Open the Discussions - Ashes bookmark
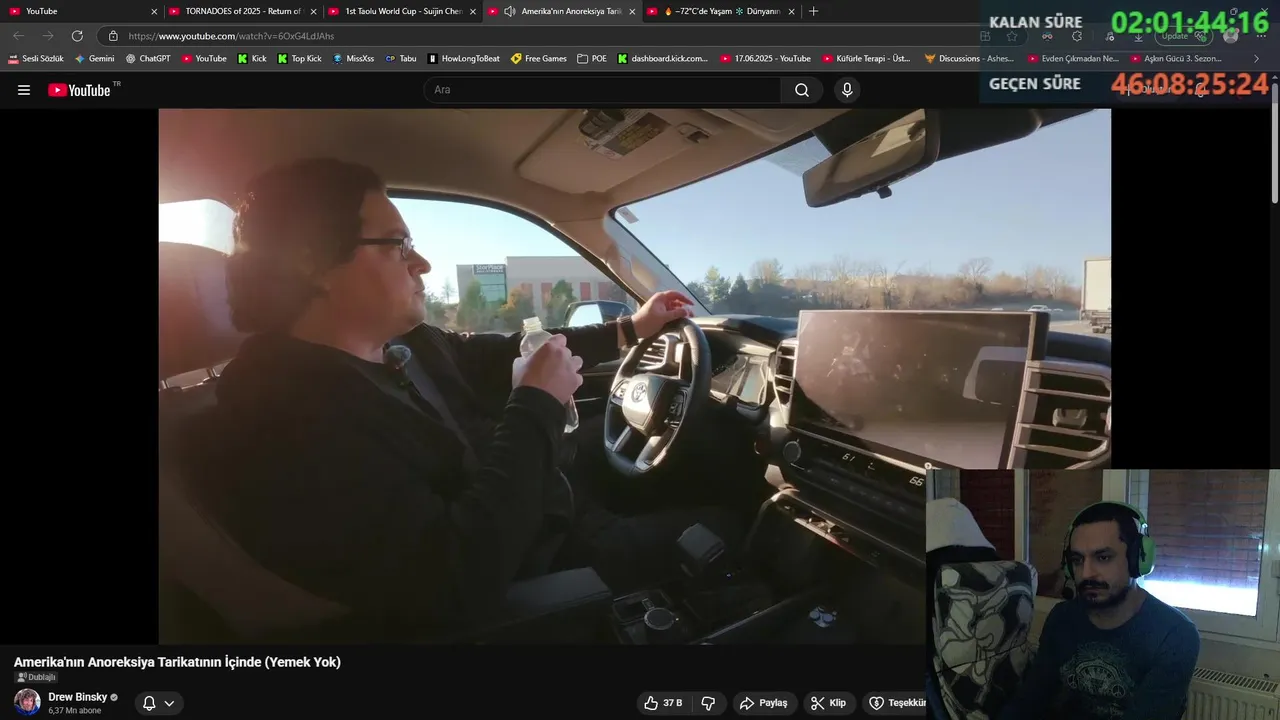 [969, 58]
